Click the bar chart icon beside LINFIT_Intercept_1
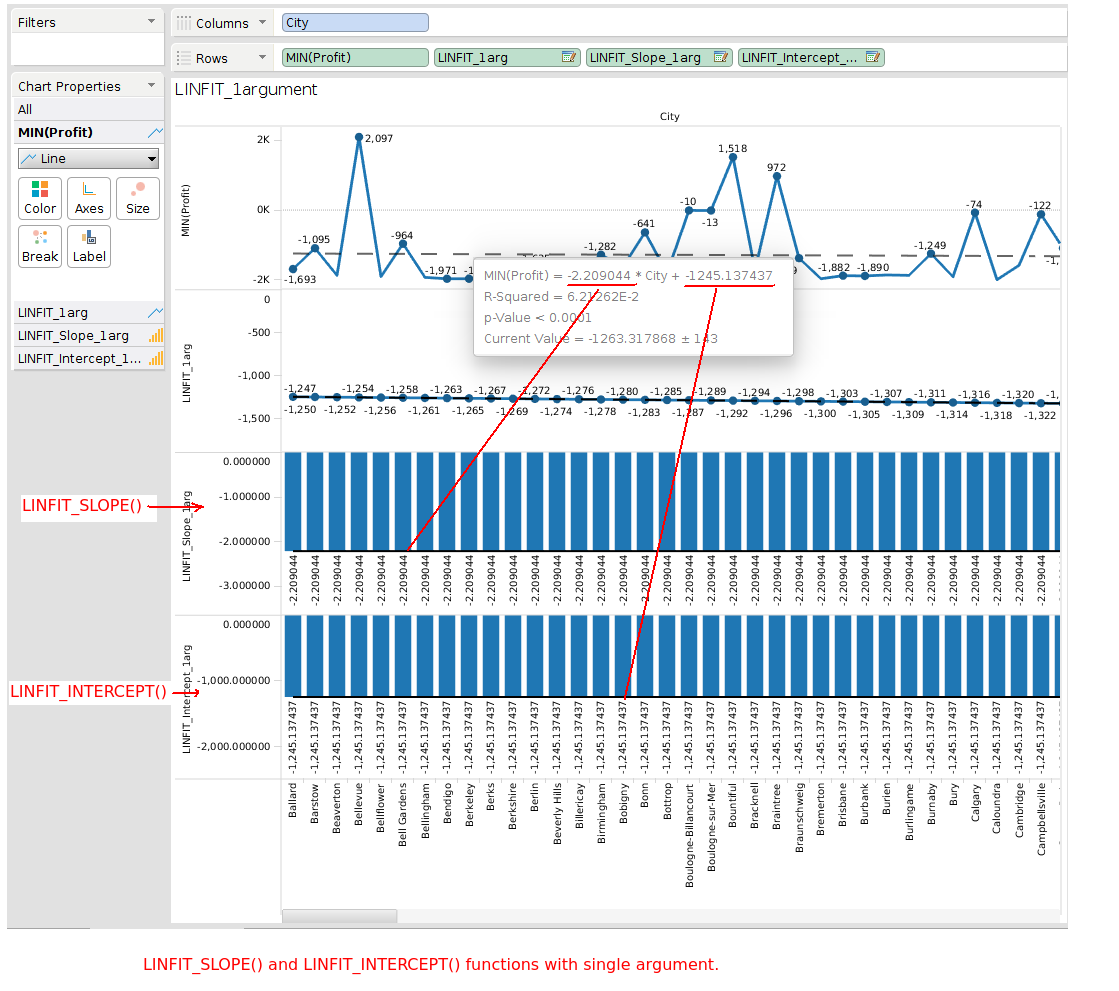Image resolution: width=1119 pixels, height=991 pixels. (156, 358)
